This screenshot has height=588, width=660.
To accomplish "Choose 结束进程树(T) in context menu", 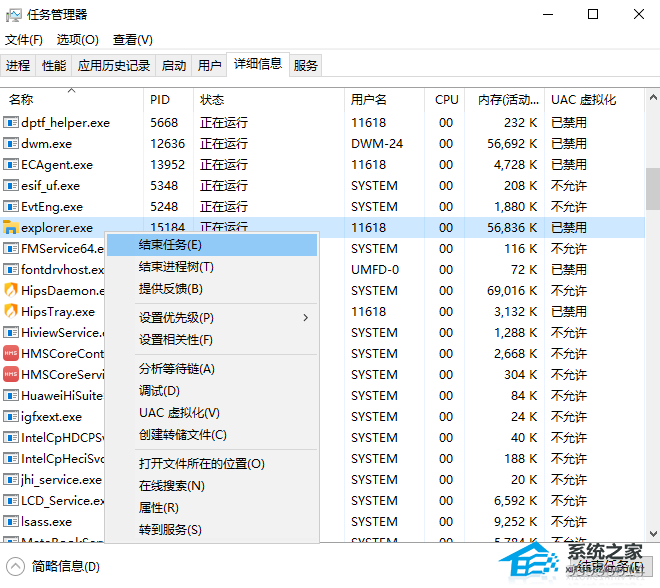I will coord(212,267).
